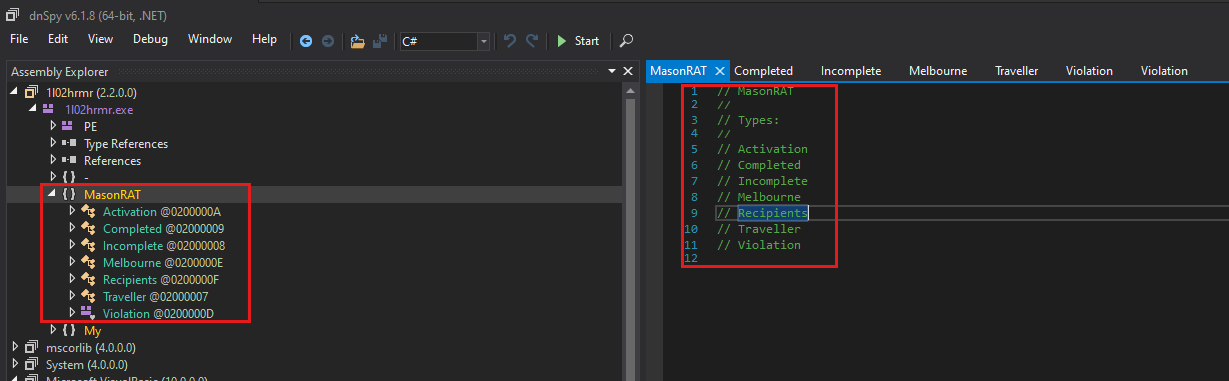Switch to the Traveller tab

point(1016,71)
